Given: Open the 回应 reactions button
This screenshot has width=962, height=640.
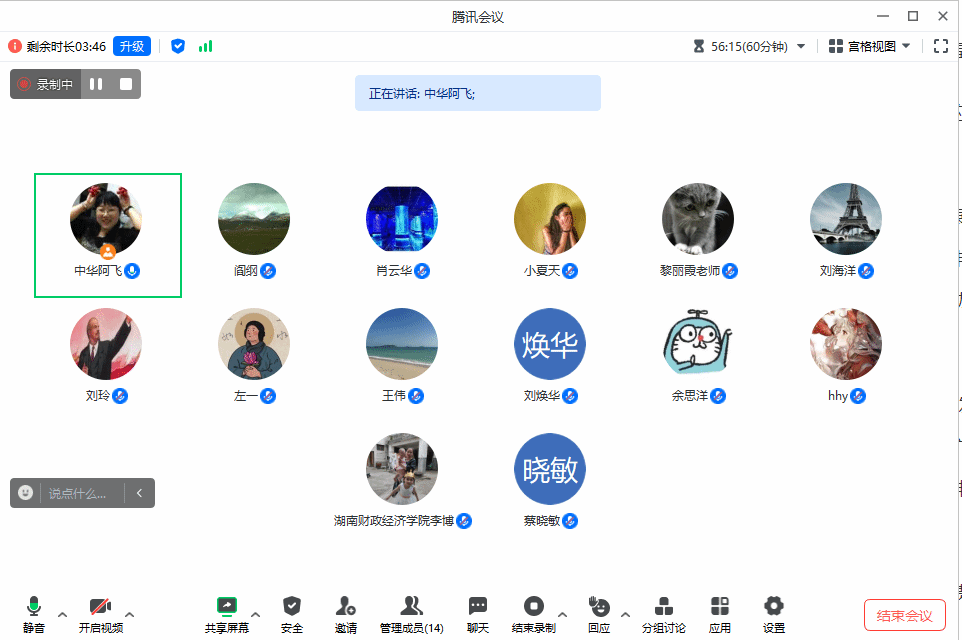Looking at the screenshot, I should (599, 614).
